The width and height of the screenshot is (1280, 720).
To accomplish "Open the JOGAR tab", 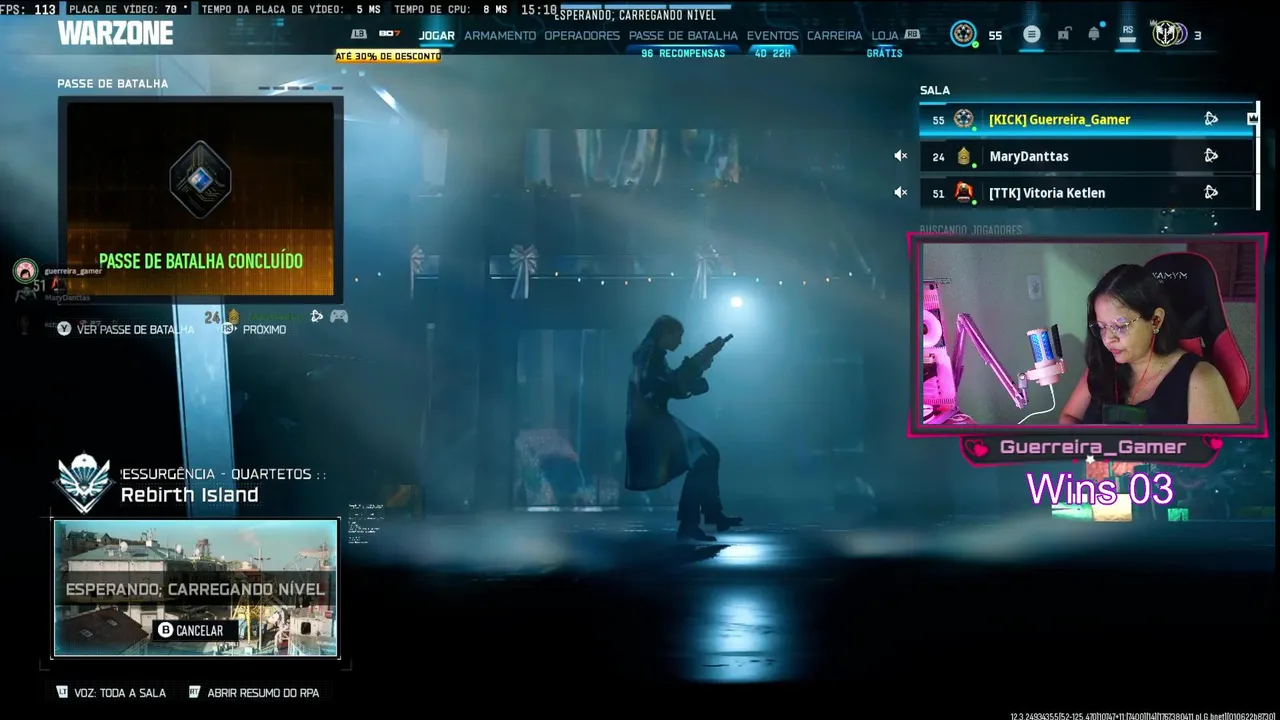I will point(436,35).
